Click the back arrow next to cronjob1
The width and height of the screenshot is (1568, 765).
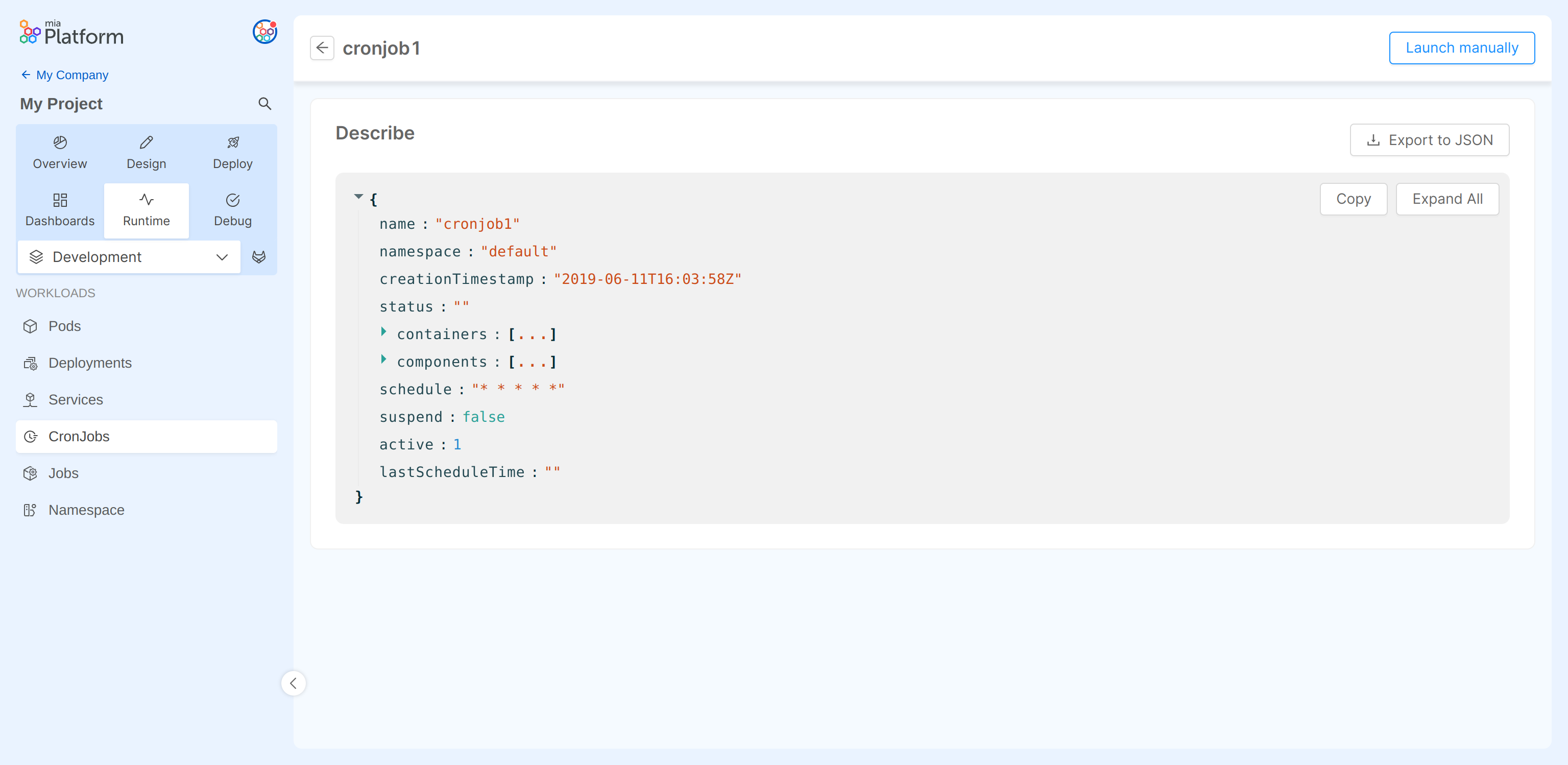point(321,48)
